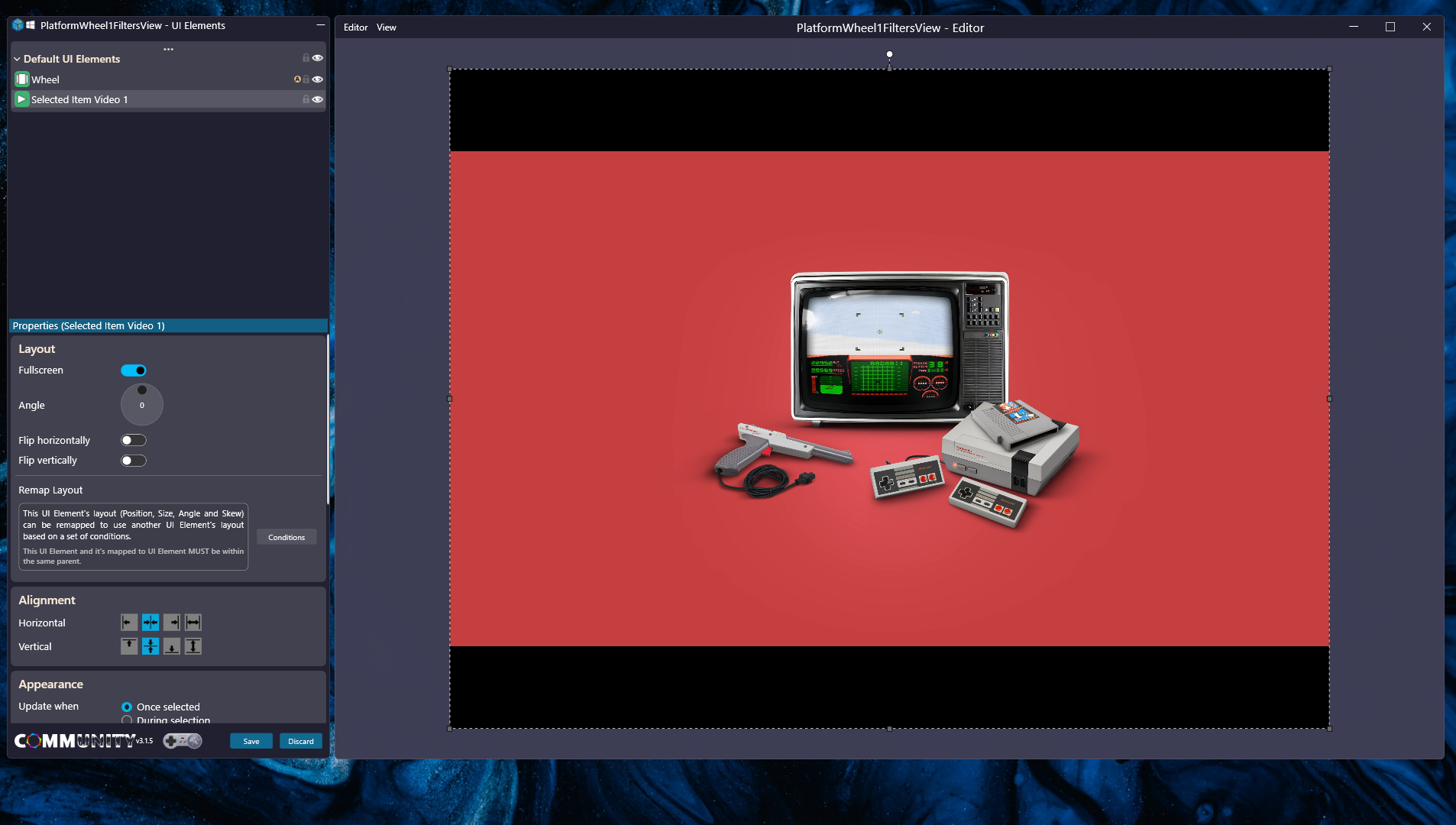Click the v3.1.5 version label

144,740
